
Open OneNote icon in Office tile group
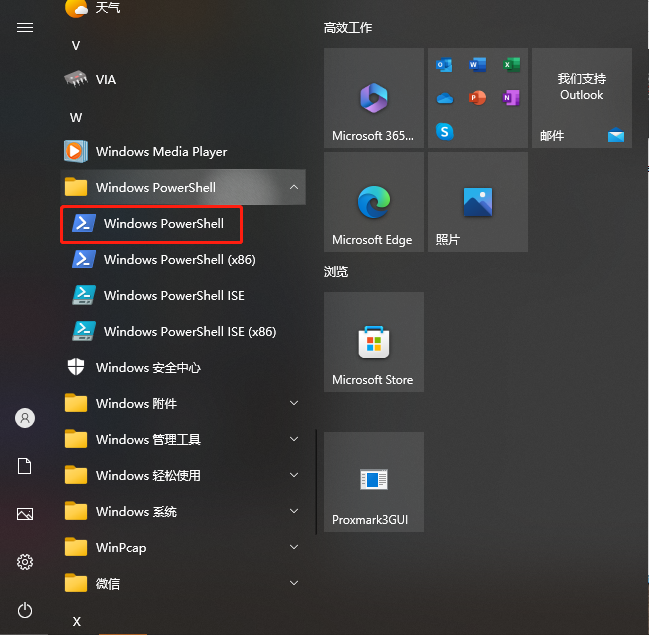pos(511,98)
